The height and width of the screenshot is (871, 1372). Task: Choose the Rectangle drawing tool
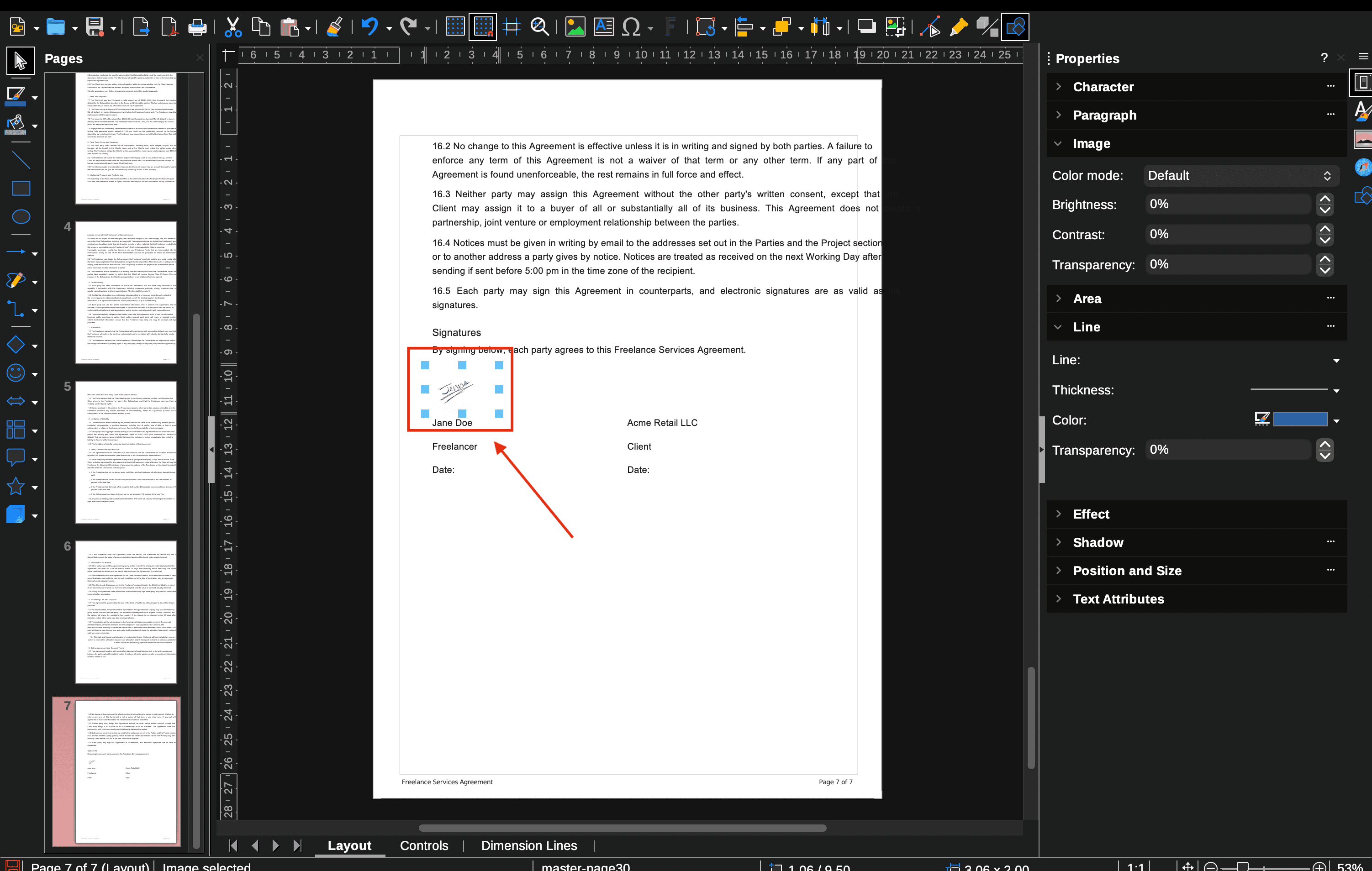point(21,189)
